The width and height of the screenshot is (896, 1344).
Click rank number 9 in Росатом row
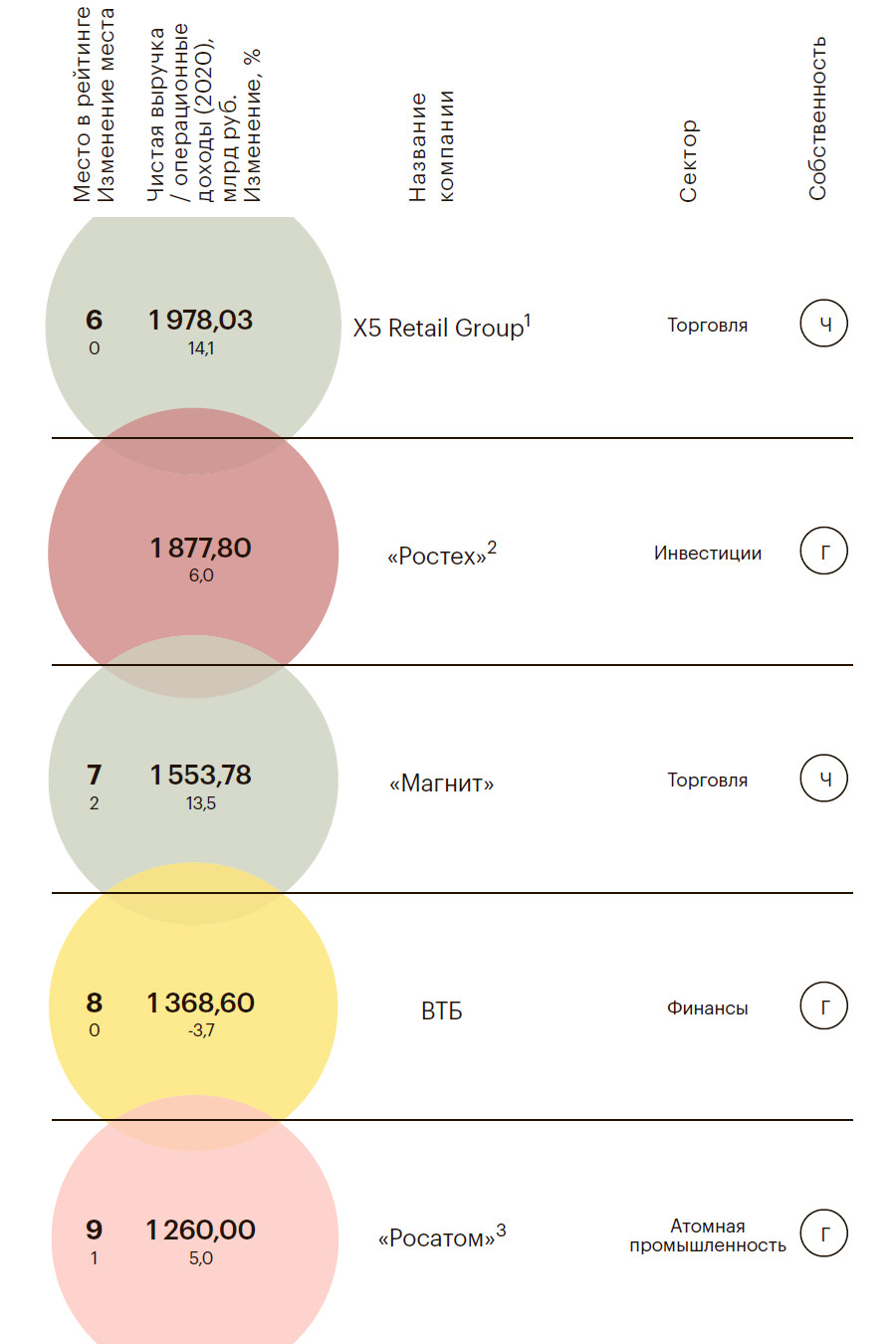pos(94,1231)
